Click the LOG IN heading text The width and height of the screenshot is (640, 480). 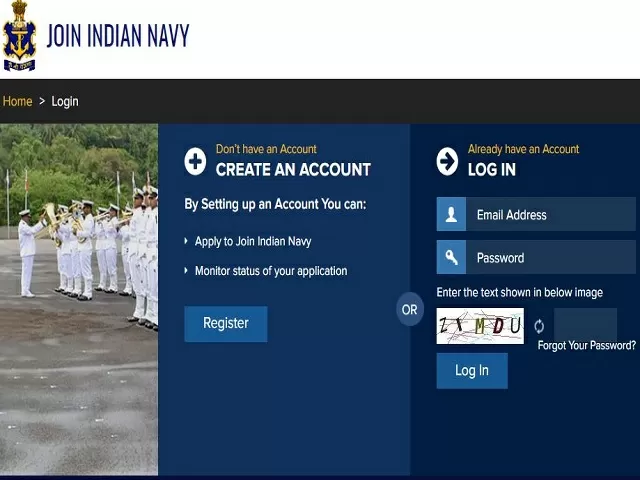(492, 170)
